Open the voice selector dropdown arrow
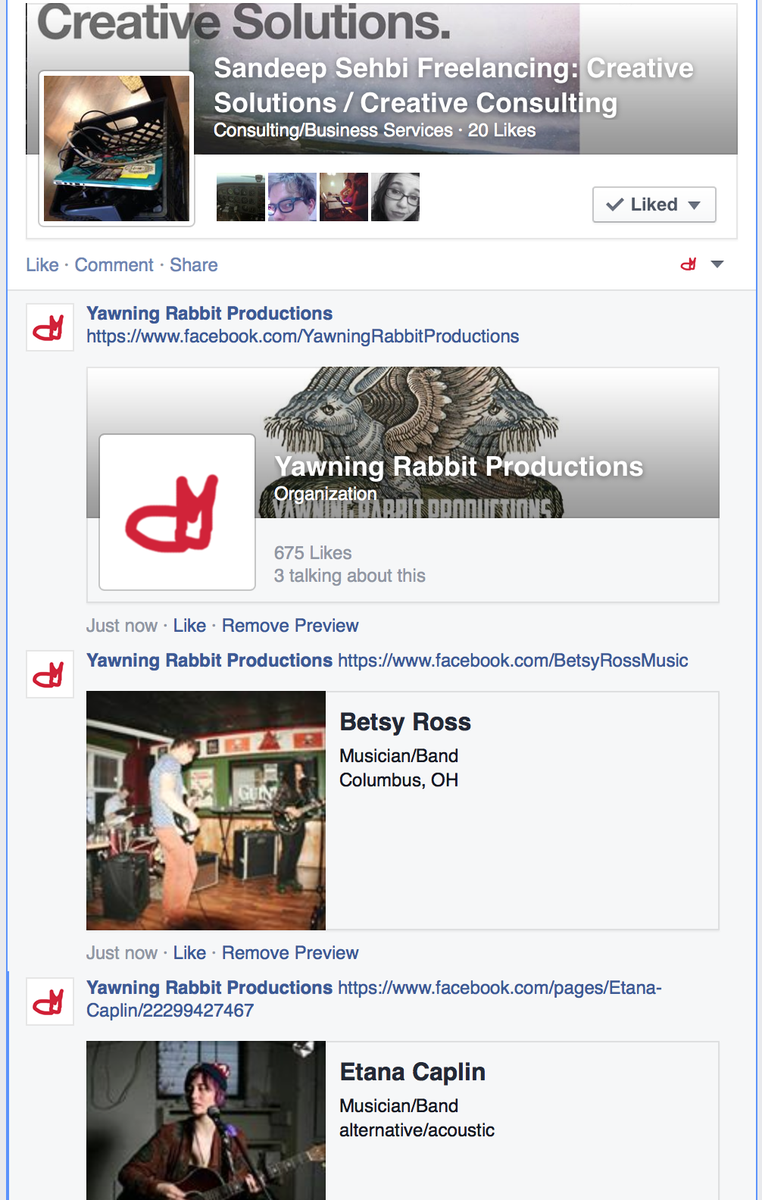 point(717,265)
